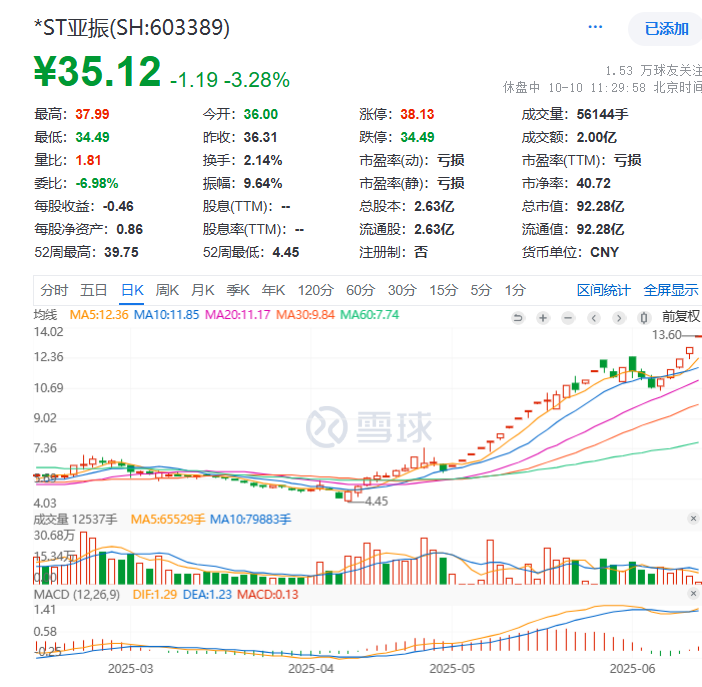Click the MA30:9.84 legend value
Screen dimensions: 702x687
point(305,315)
